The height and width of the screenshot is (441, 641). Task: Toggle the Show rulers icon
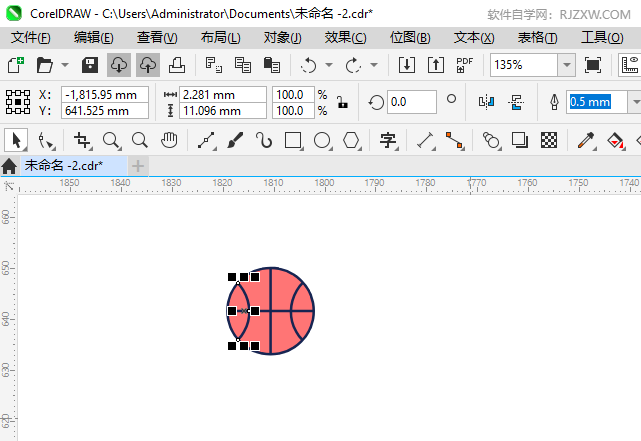click(630, 65)
